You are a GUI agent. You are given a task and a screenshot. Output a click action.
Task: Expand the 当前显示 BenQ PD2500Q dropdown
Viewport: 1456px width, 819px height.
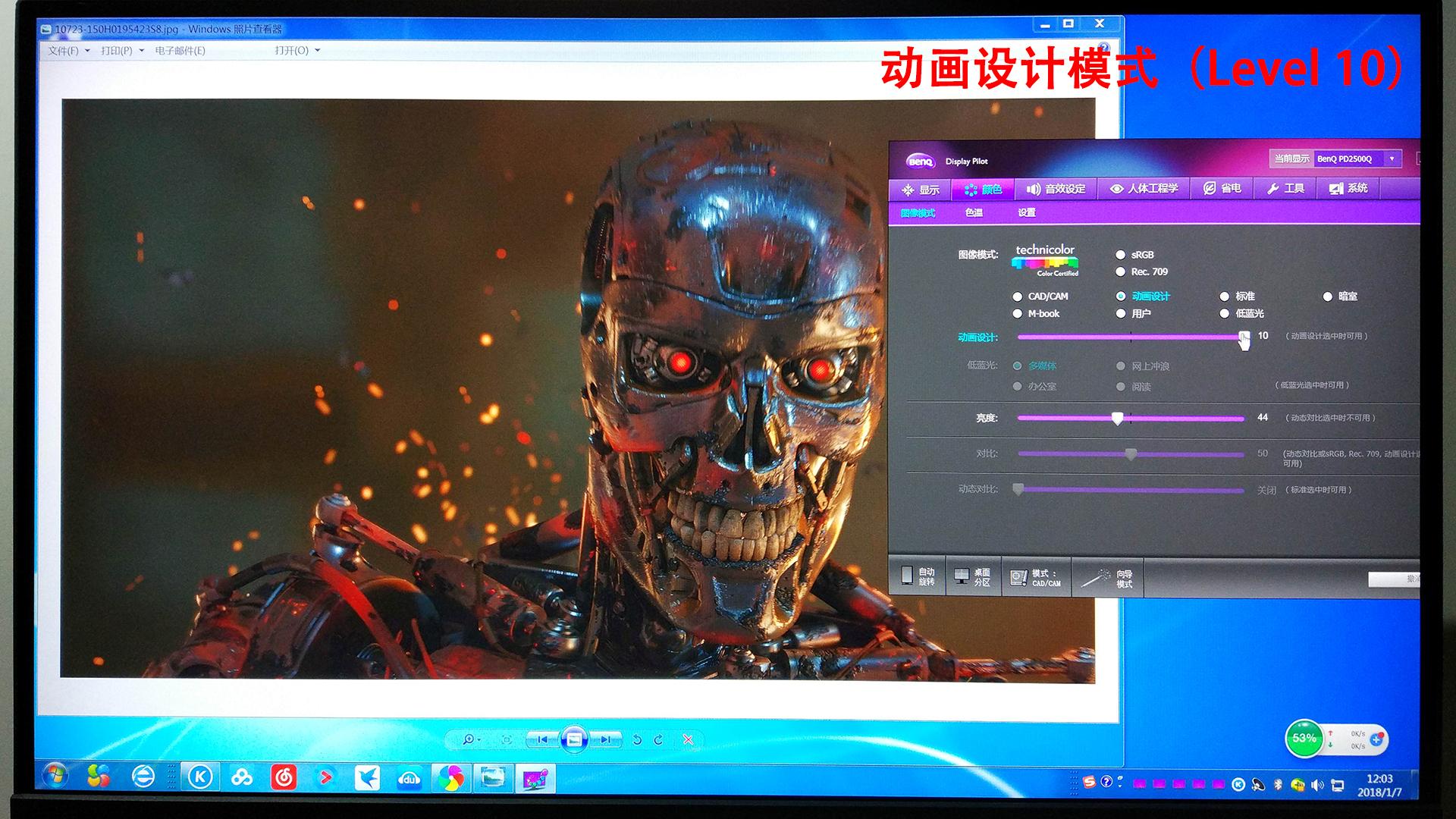coord(1392,158)
